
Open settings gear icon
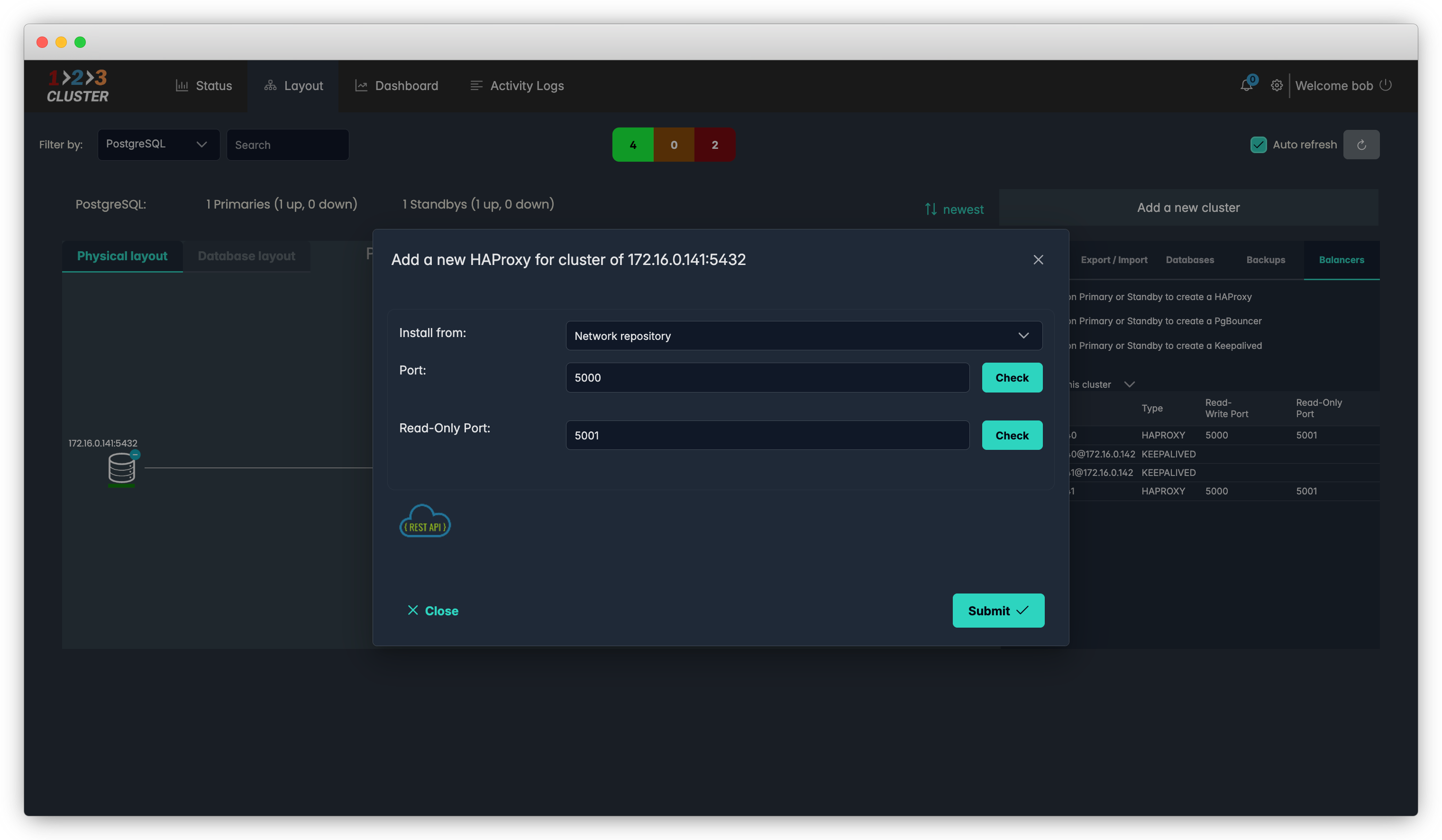tap(1276, 86)
